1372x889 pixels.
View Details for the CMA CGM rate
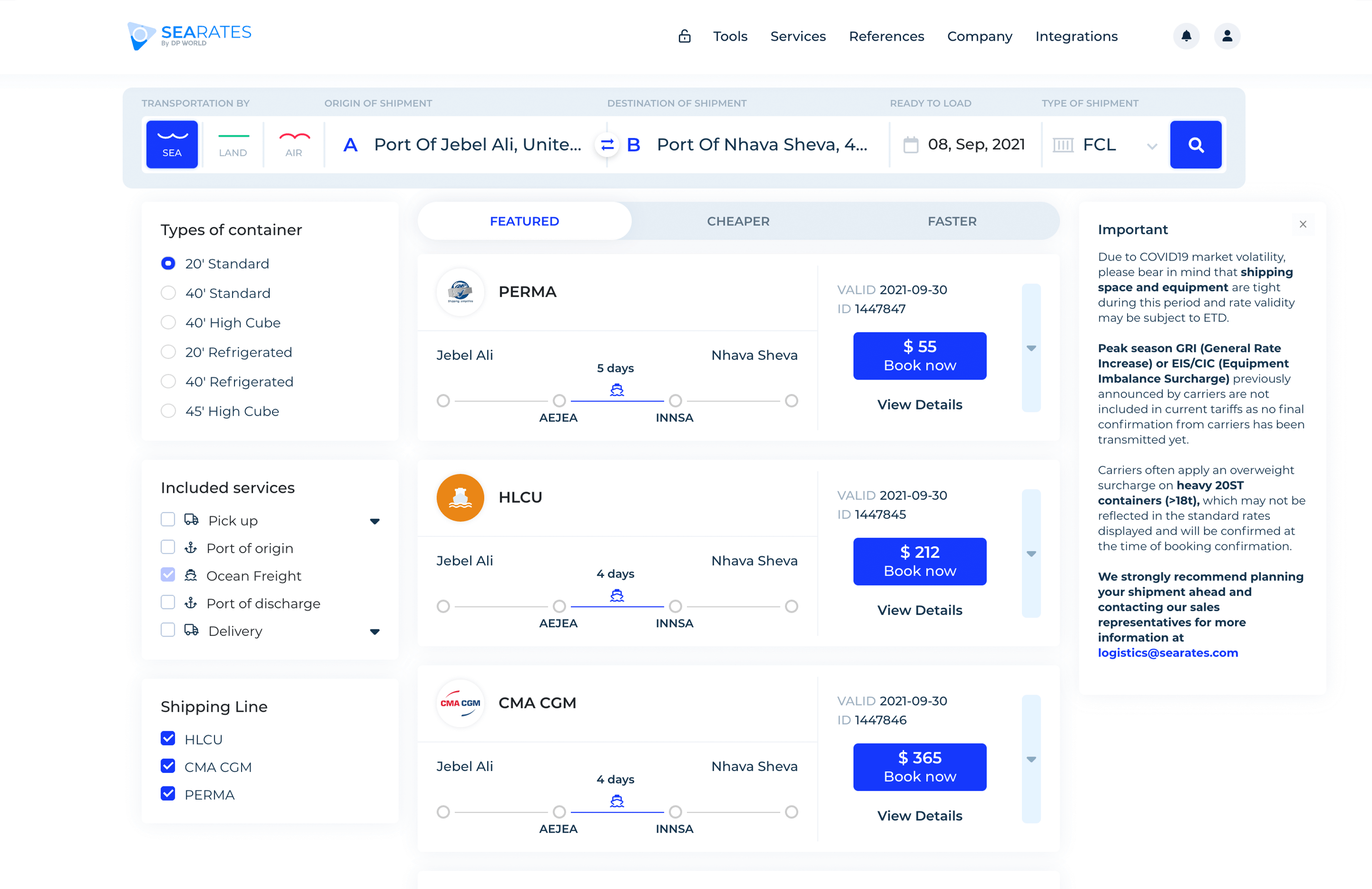point(920,816)
